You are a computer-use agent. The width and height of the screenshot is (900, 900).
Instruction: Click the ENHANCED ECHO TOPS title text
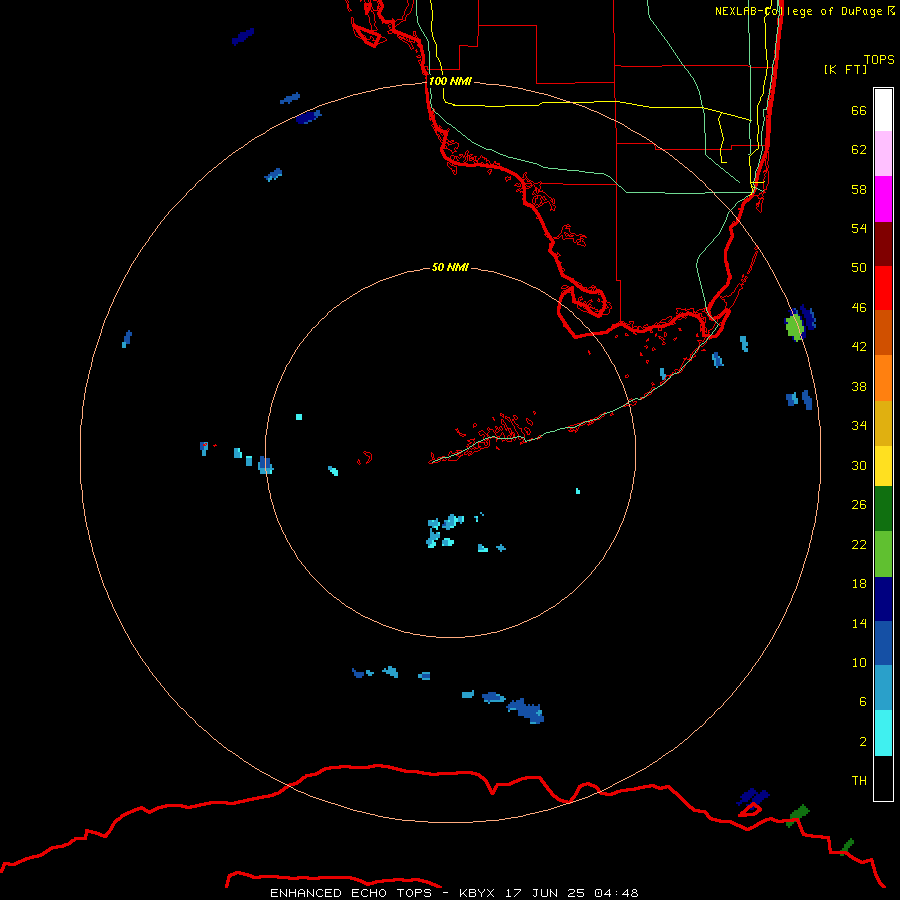pyautogui.click(x=351, y=893)
